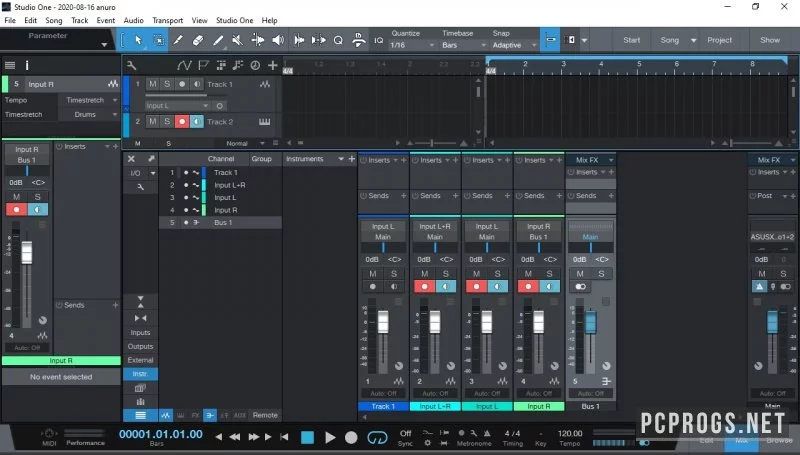This screenshot has width=800, height=455.
Task: Open the track list lines icon
Action: pyautogui.click(x=10, y=65)
